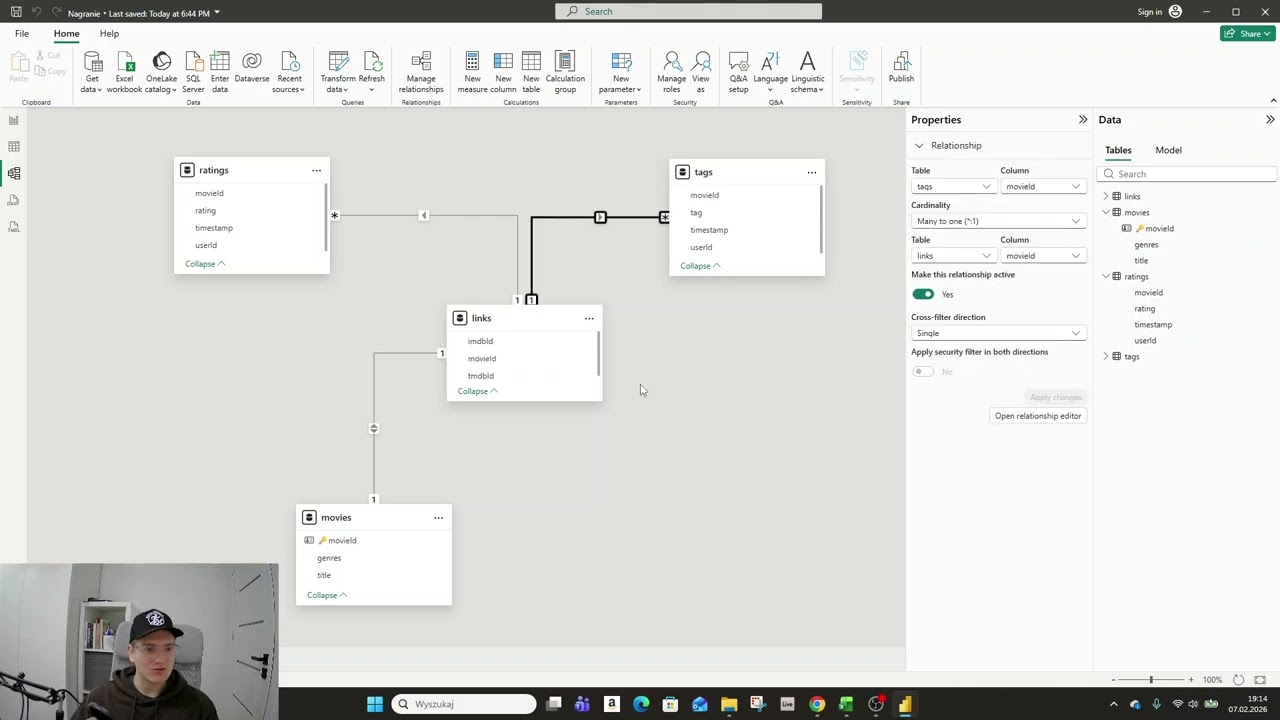Open more options on the links table
The image size is (1280, 720).
click(589, 318)
